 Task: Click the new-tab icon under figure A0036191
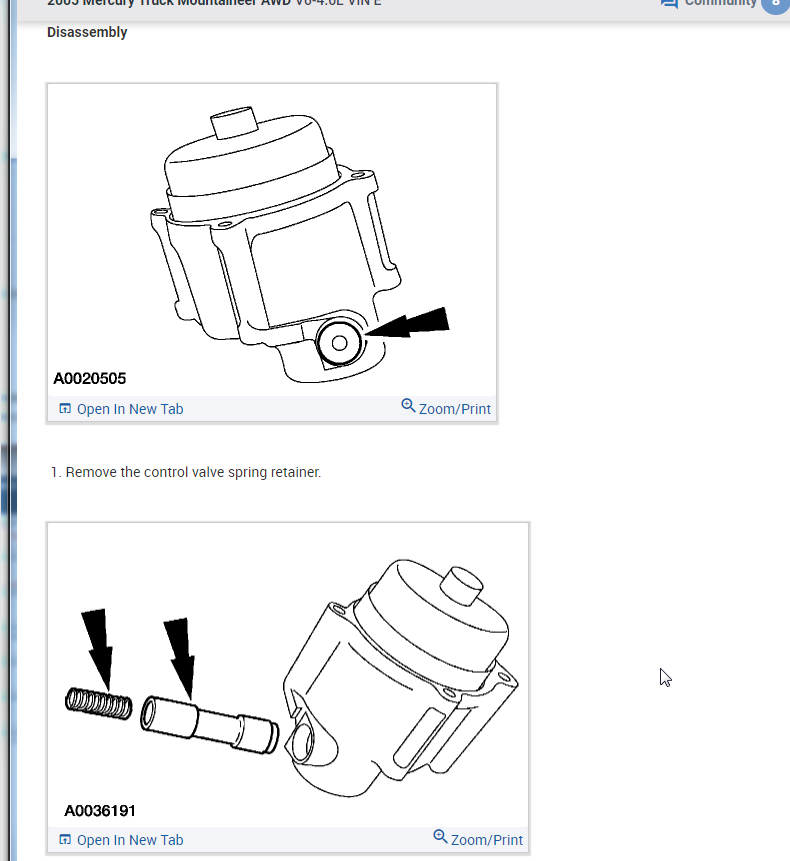click(65, 840)
